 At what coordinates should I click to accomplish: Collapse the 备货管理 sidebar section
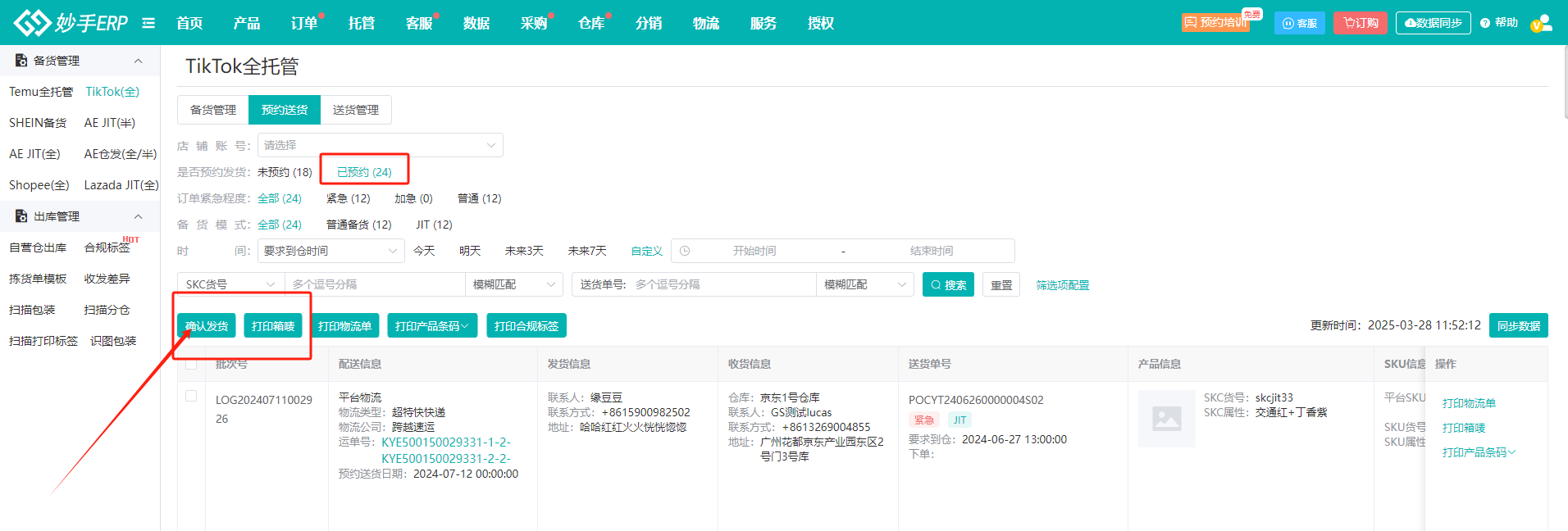[138, 61]
